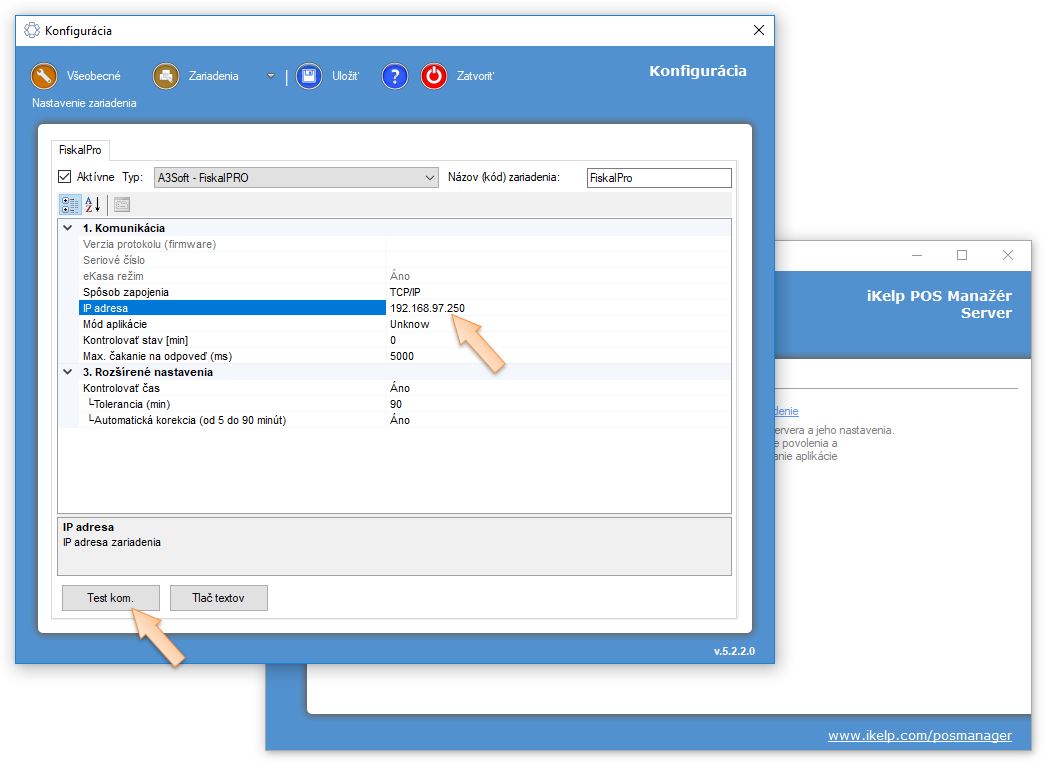Select the IP adresa property row
This screenshot has height=773, width=1053.
coord(232,308)
